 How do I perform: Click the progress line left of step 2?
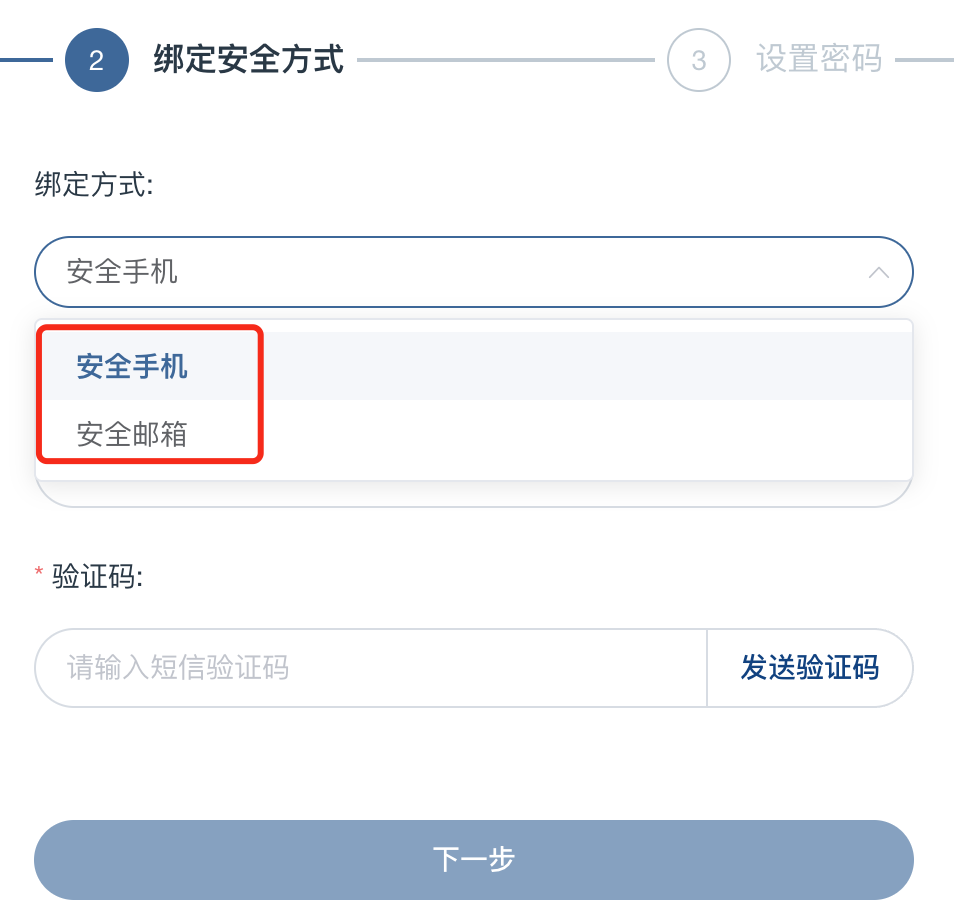point(26,60)
